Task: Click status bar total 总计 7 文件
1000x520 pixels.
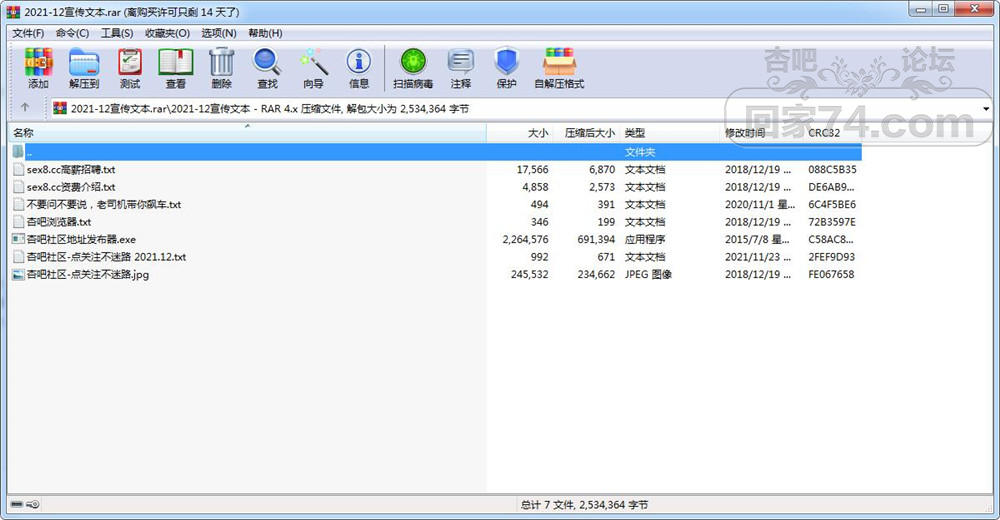Action: tap(584, 505)
